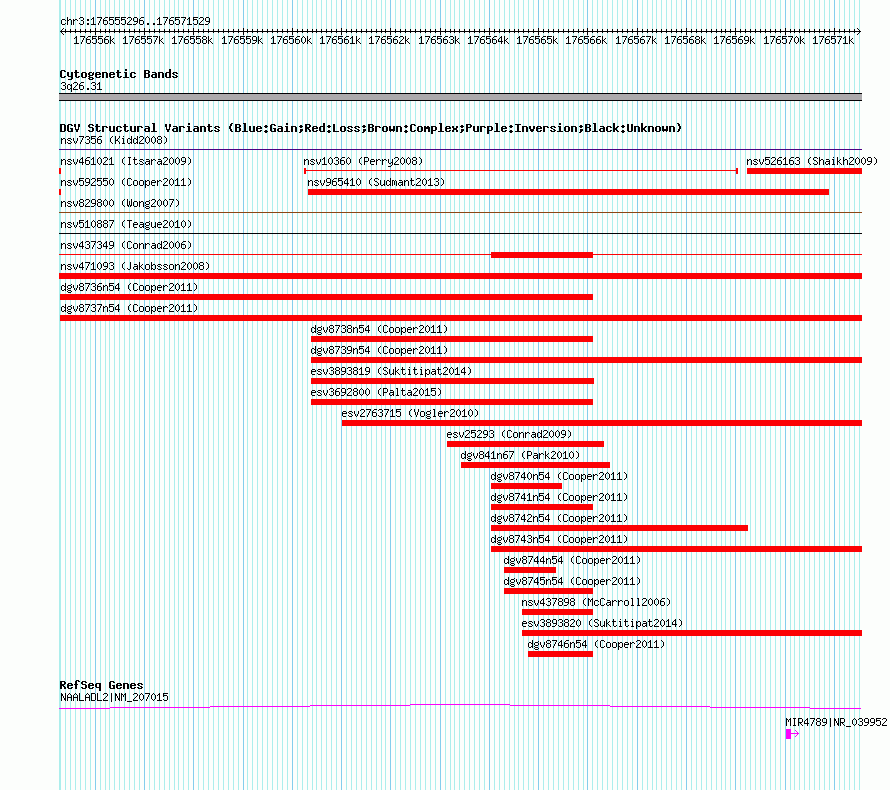Open the NAALADL2|NM_207015 gene label

pos(114,697)
